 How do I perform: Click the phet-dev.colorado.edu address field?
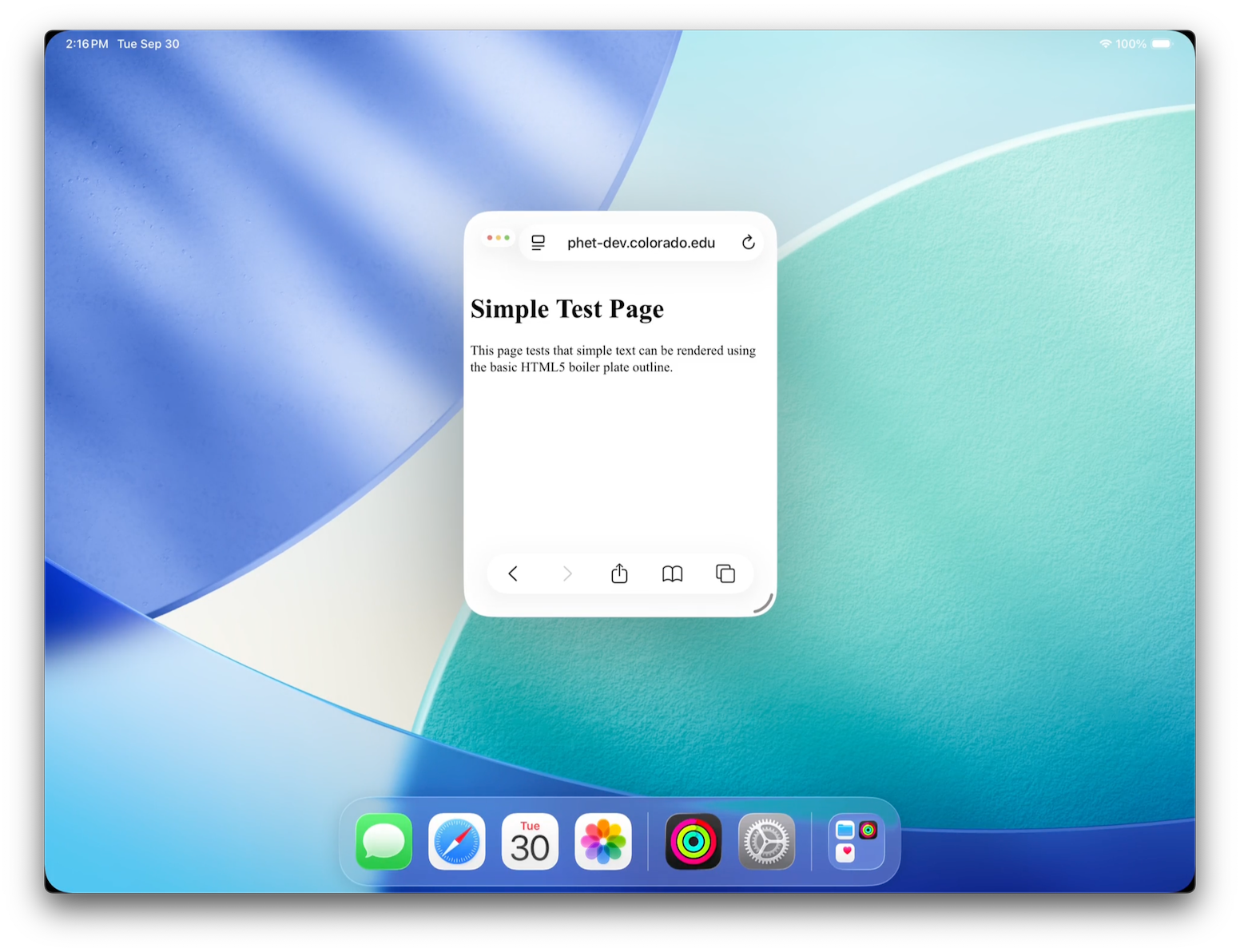point(641,243)
